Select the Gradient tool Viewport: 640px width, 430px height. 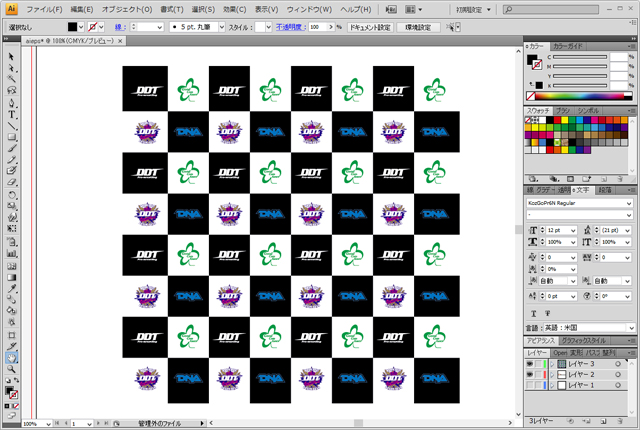11,277
